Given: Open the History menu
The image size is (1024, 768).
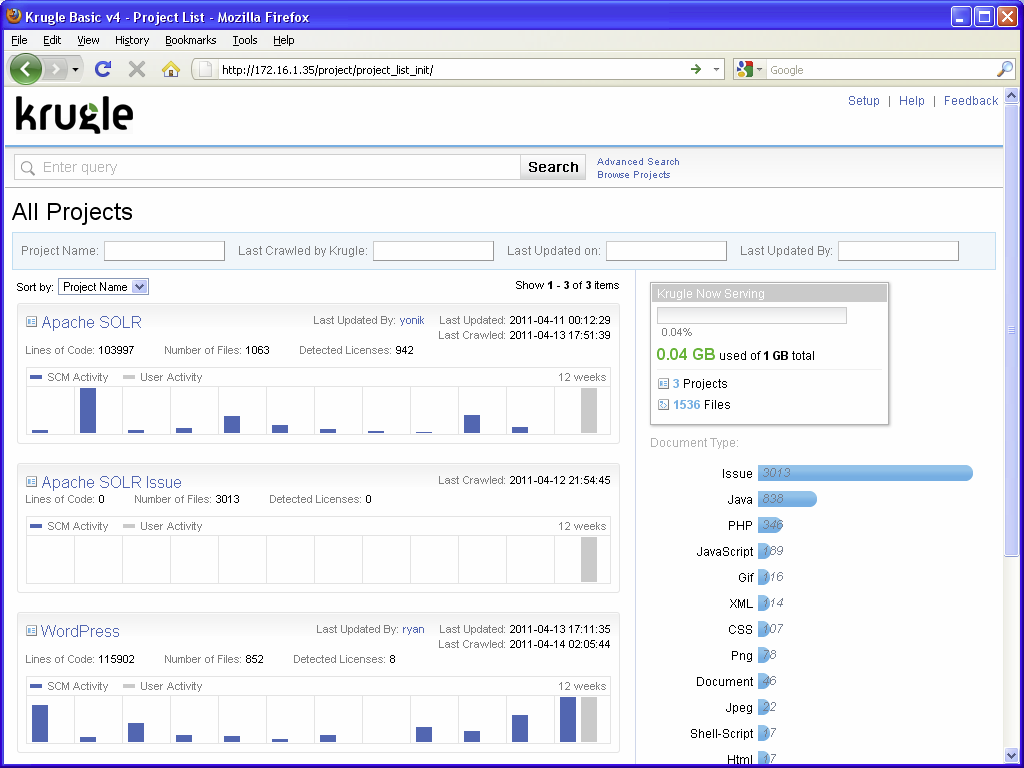Looking at the screenshot, I should [x=132, y=40].
